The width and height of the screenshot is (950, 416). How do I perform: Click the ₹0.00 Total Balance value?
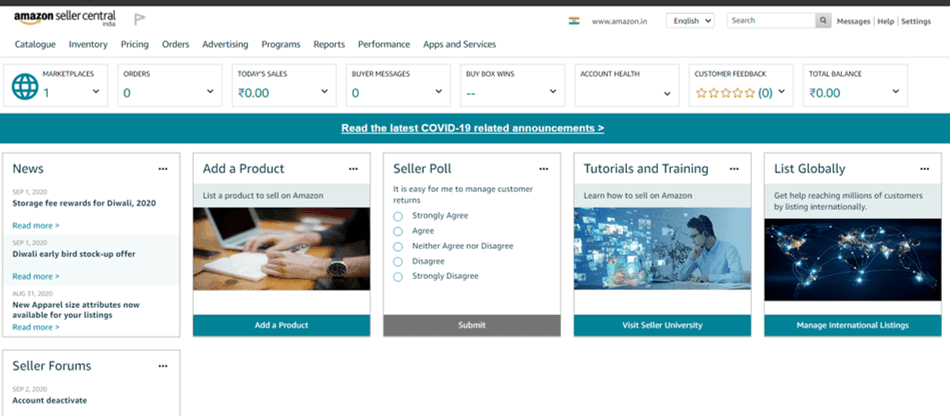coord(825,93)
